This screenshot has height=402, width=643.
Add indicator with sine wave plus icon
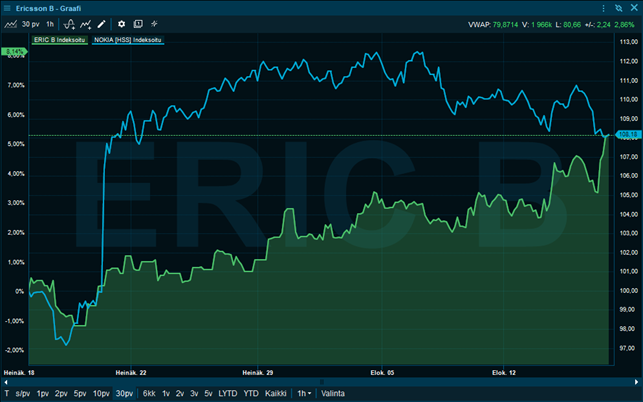click(69, 24)
